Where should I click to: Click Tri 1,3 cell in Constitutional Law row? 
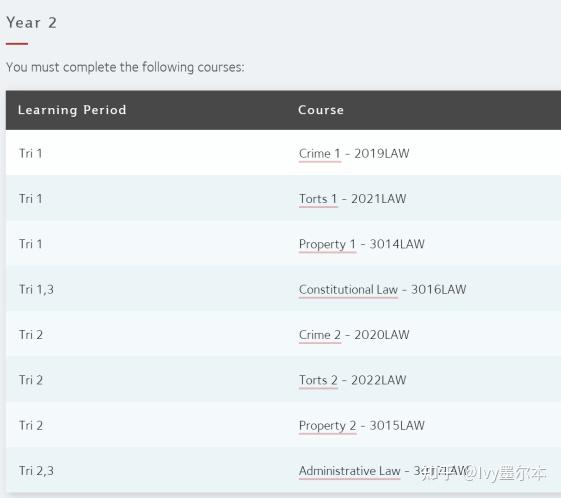pos(36,289)
